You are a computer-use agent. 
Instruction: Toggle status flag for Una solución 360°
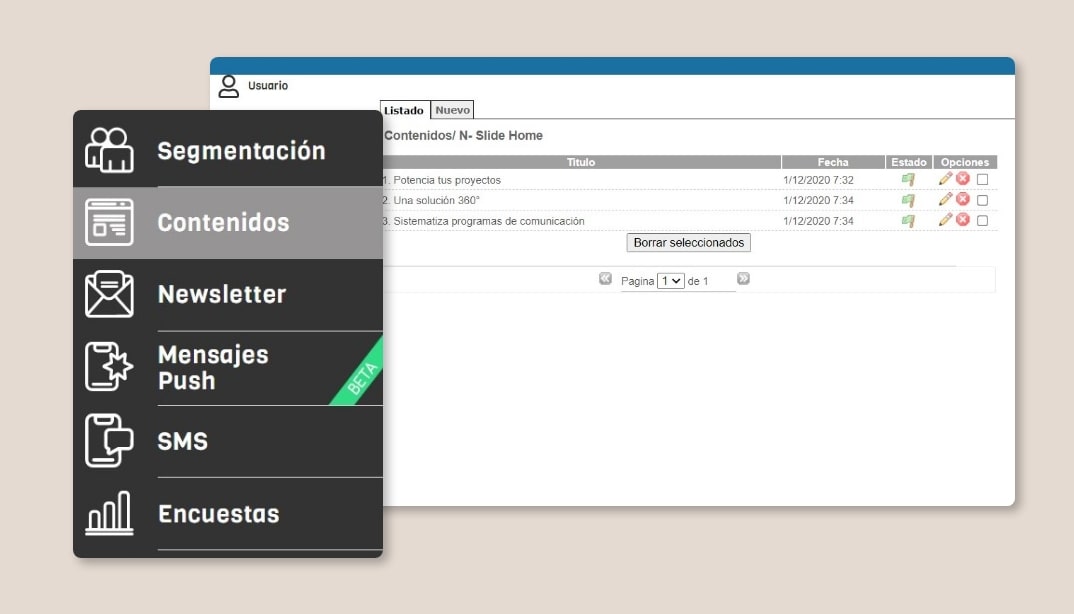point(908,200)
